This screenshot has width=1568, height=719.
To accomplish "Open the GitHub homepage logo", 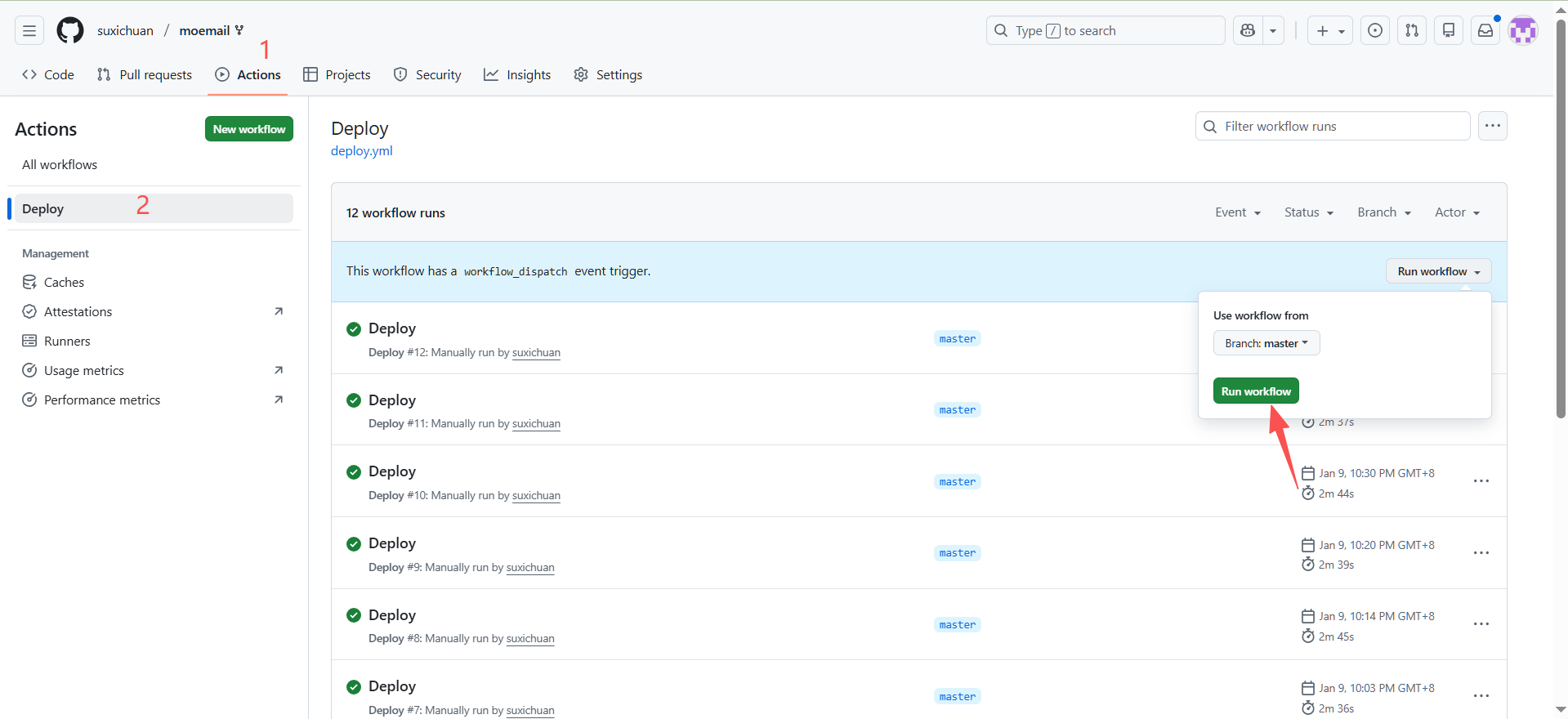I will point(70,31).
